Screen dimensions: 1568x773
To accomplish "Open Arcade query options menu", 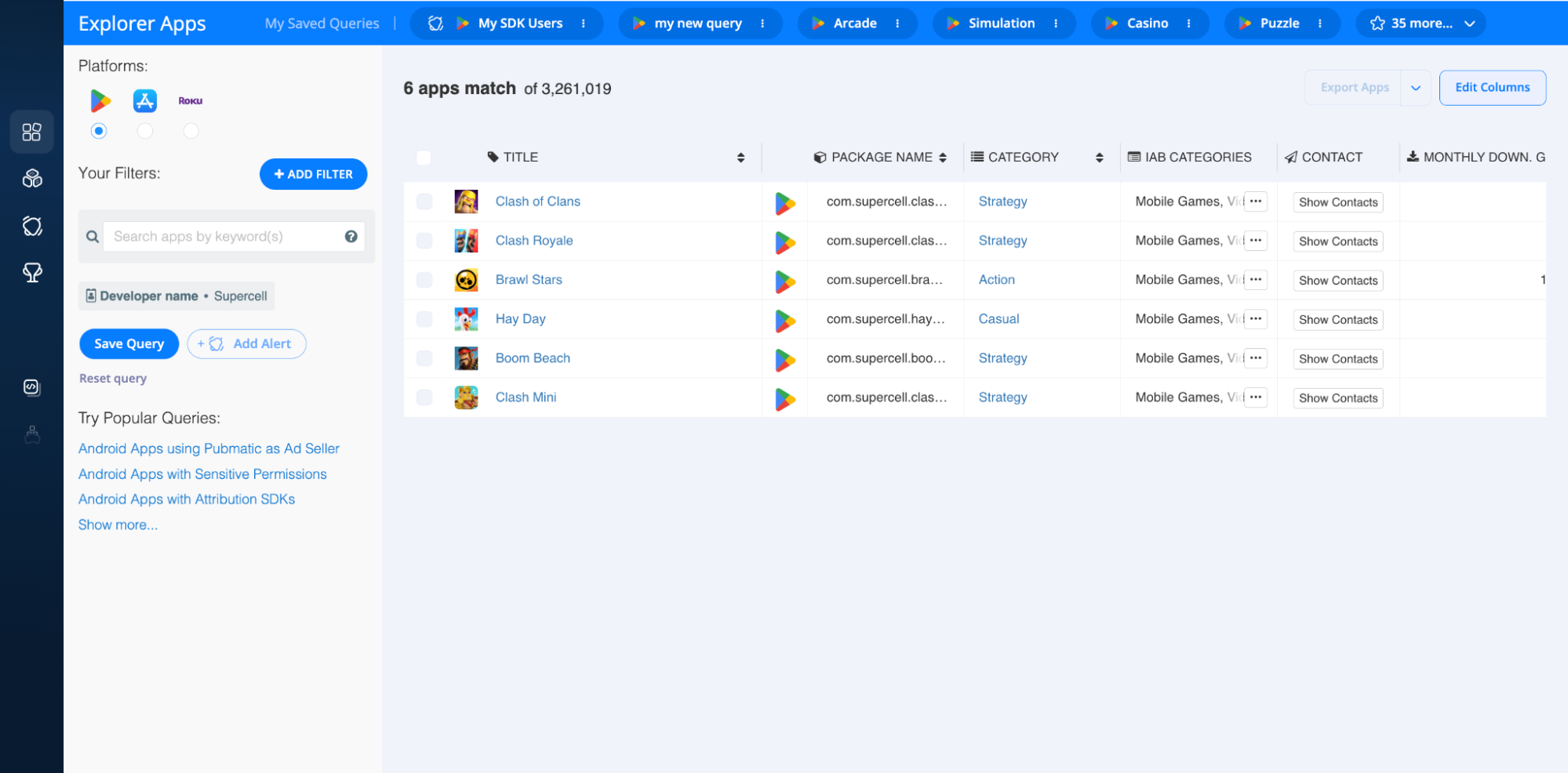I will (x=897, y=24).
